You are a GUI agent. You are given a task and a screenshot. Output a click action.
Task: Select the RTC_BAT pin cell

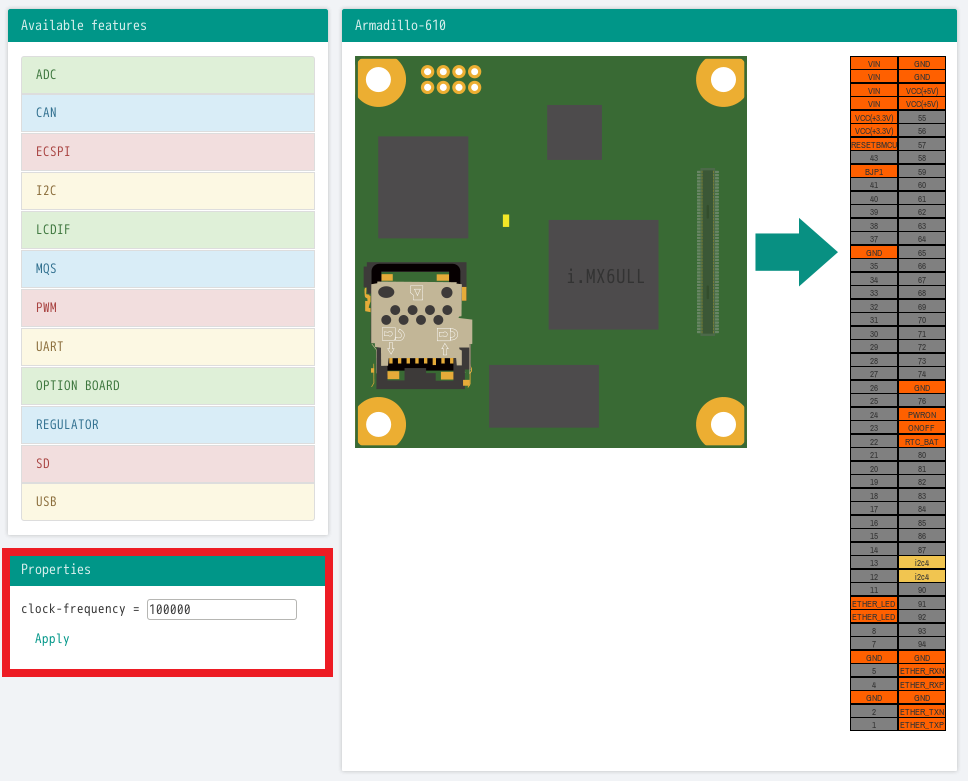(921, 441)
